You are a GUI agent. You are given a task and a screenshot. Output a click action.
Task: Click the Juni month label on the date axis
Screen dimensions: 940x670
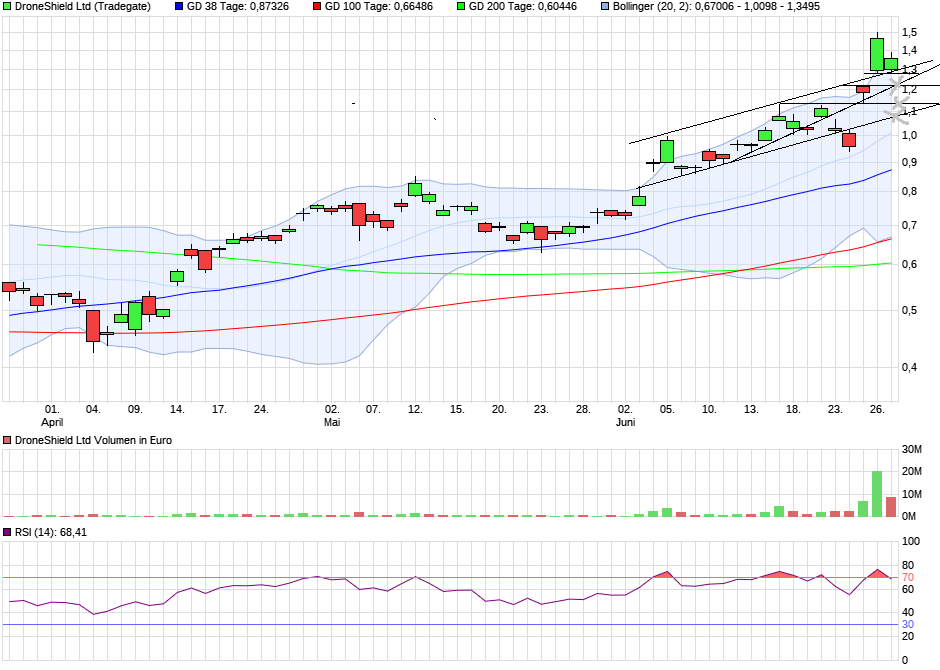pos(625,422)
